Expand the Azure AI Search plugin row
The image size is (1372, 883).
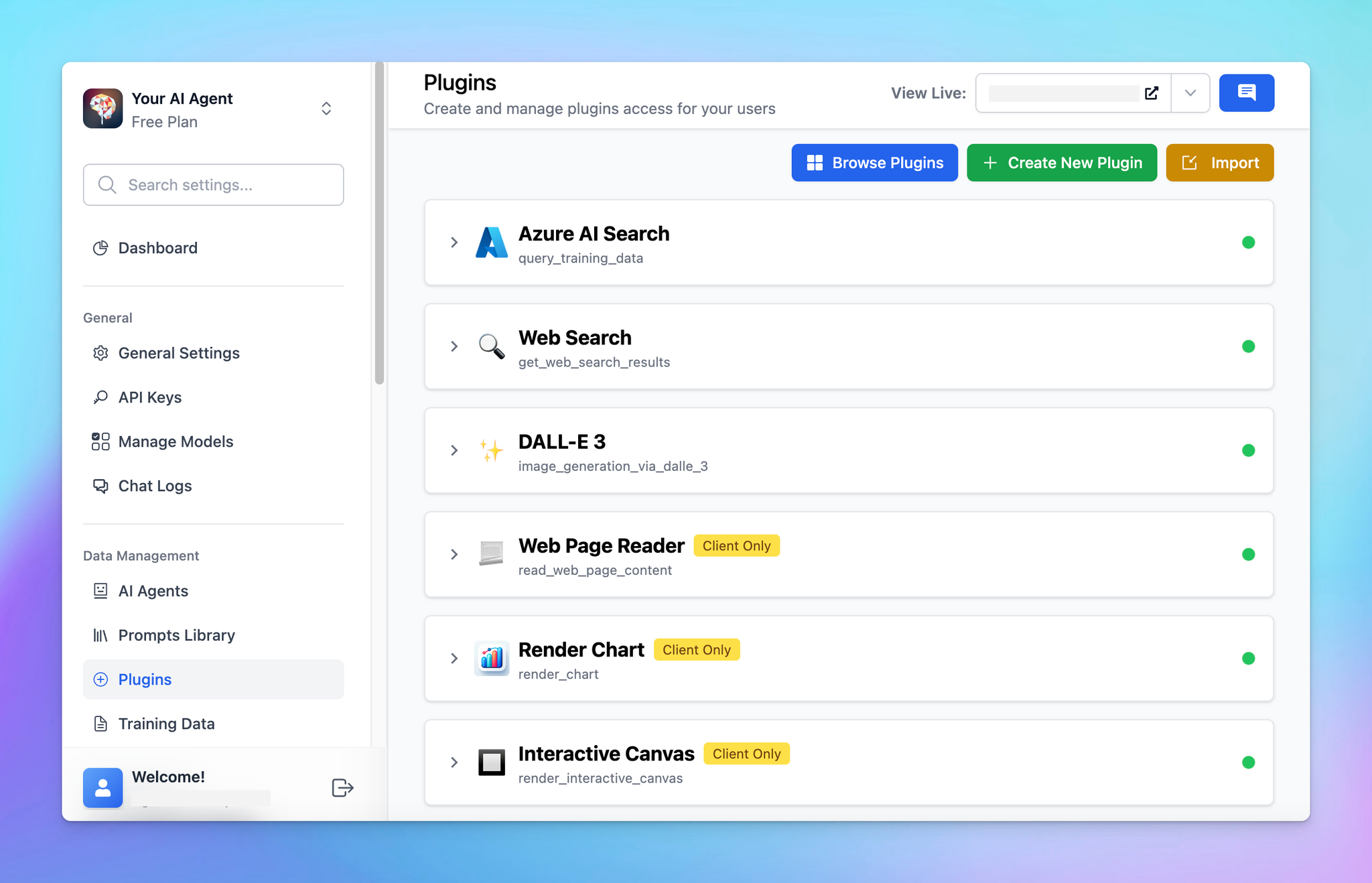click(454, 243)
